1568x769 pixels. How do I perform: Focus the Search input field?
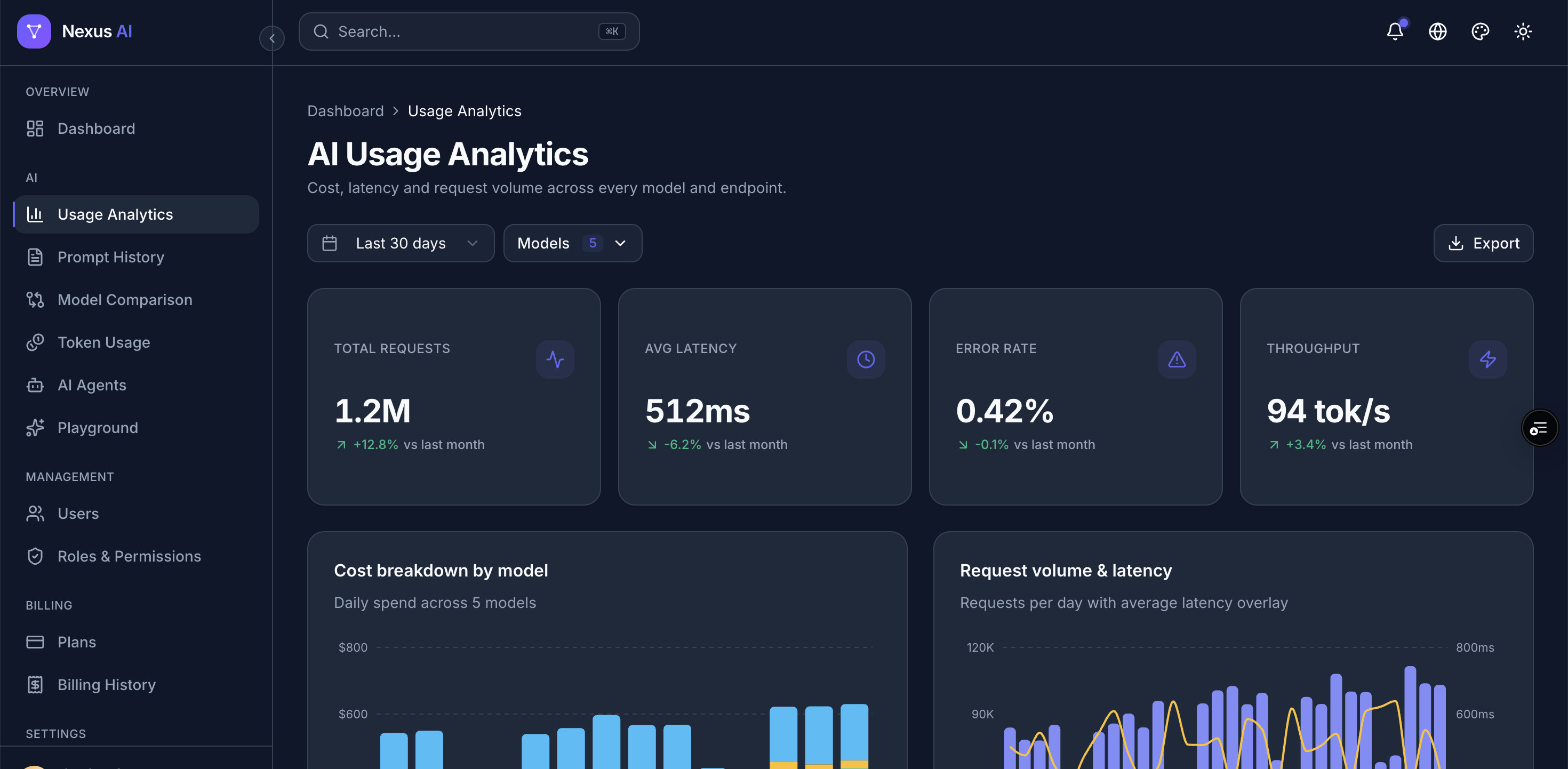(x=469, y=31)
